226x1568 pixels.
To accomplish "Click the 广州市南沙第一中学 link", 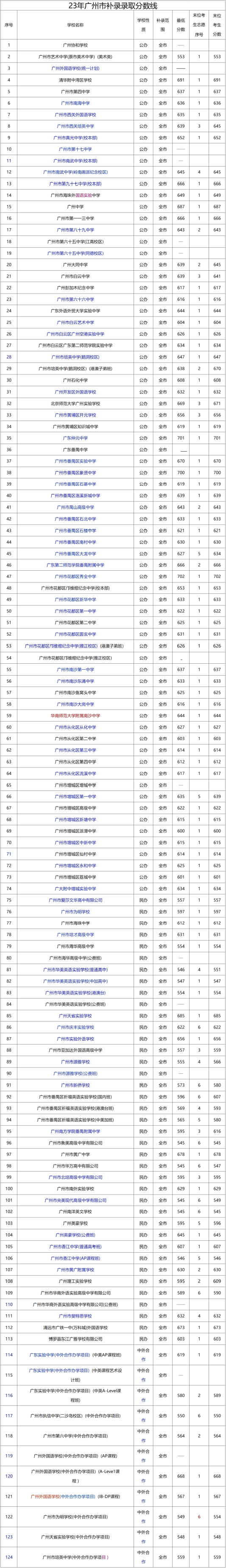I will click(x=75, y=670).
